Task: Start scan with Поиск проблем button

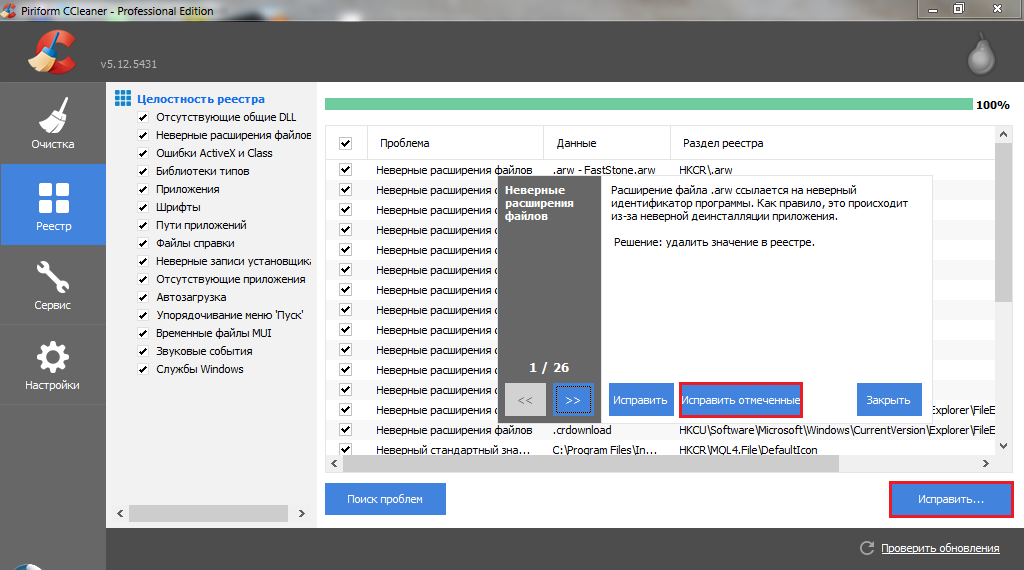Action: pyautogui.click(x=385, y=499)
